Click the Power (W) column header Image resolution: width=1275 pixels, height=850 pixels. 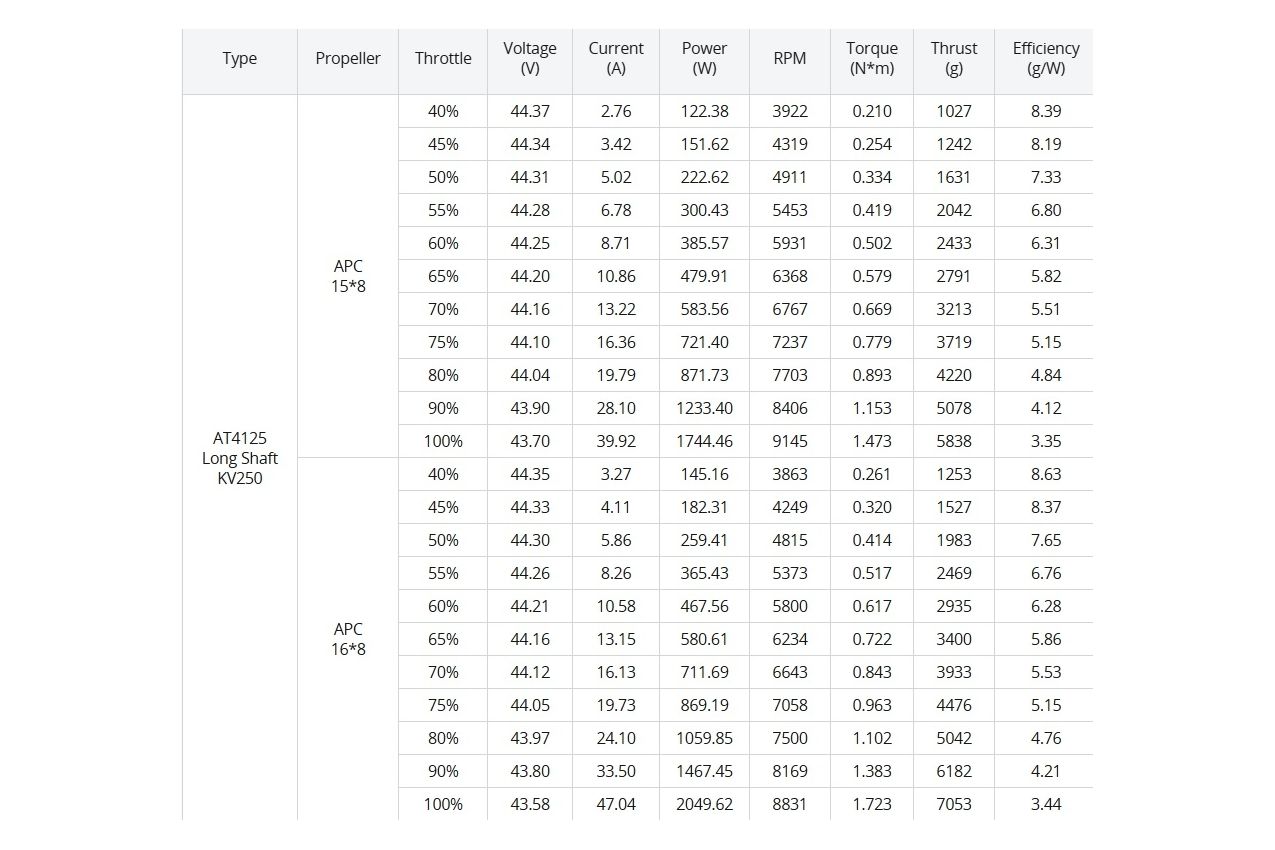click(705, 58)
